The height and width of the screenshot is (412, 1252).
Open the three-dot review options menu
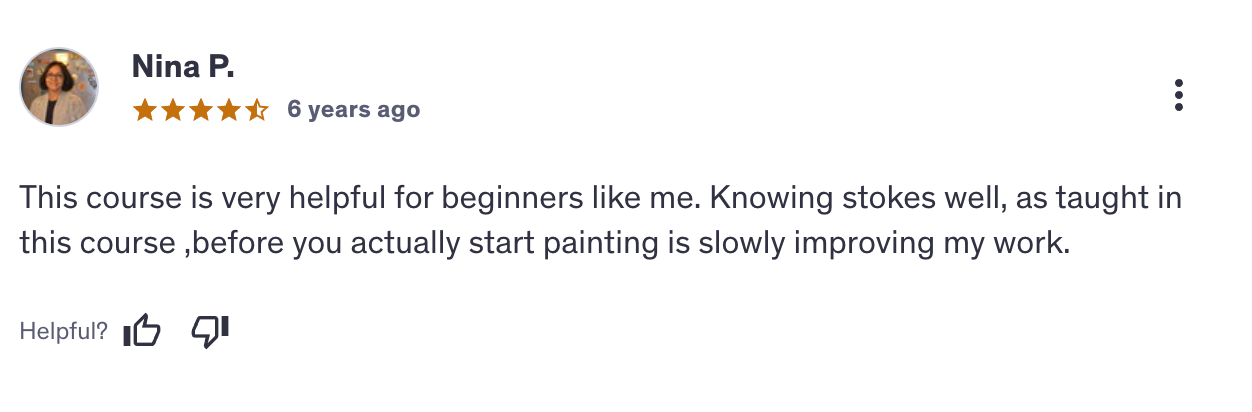[x=1179, y=95]
